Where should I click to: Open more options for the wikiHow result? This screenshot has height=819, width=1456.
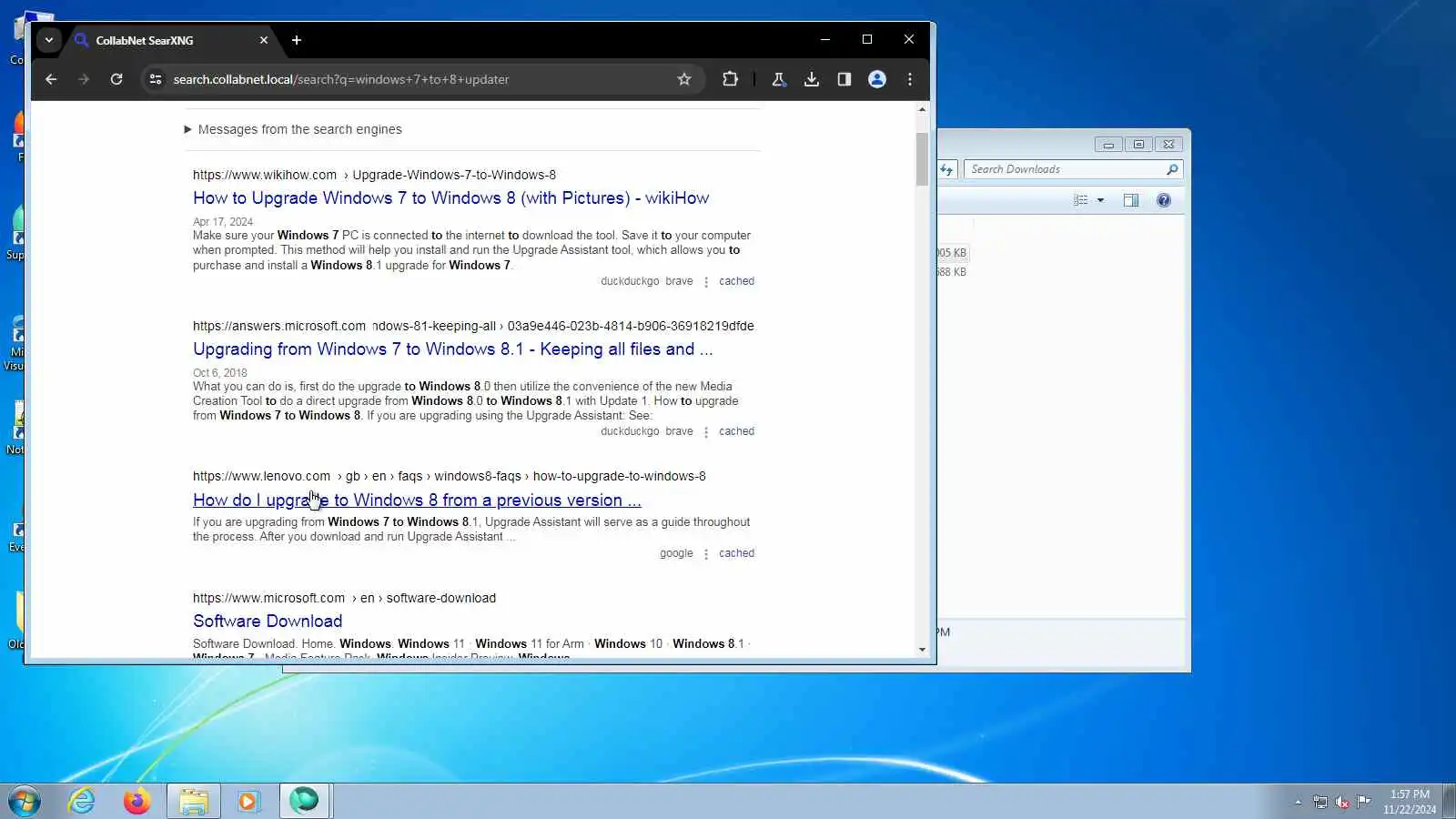tap(706, 282)
